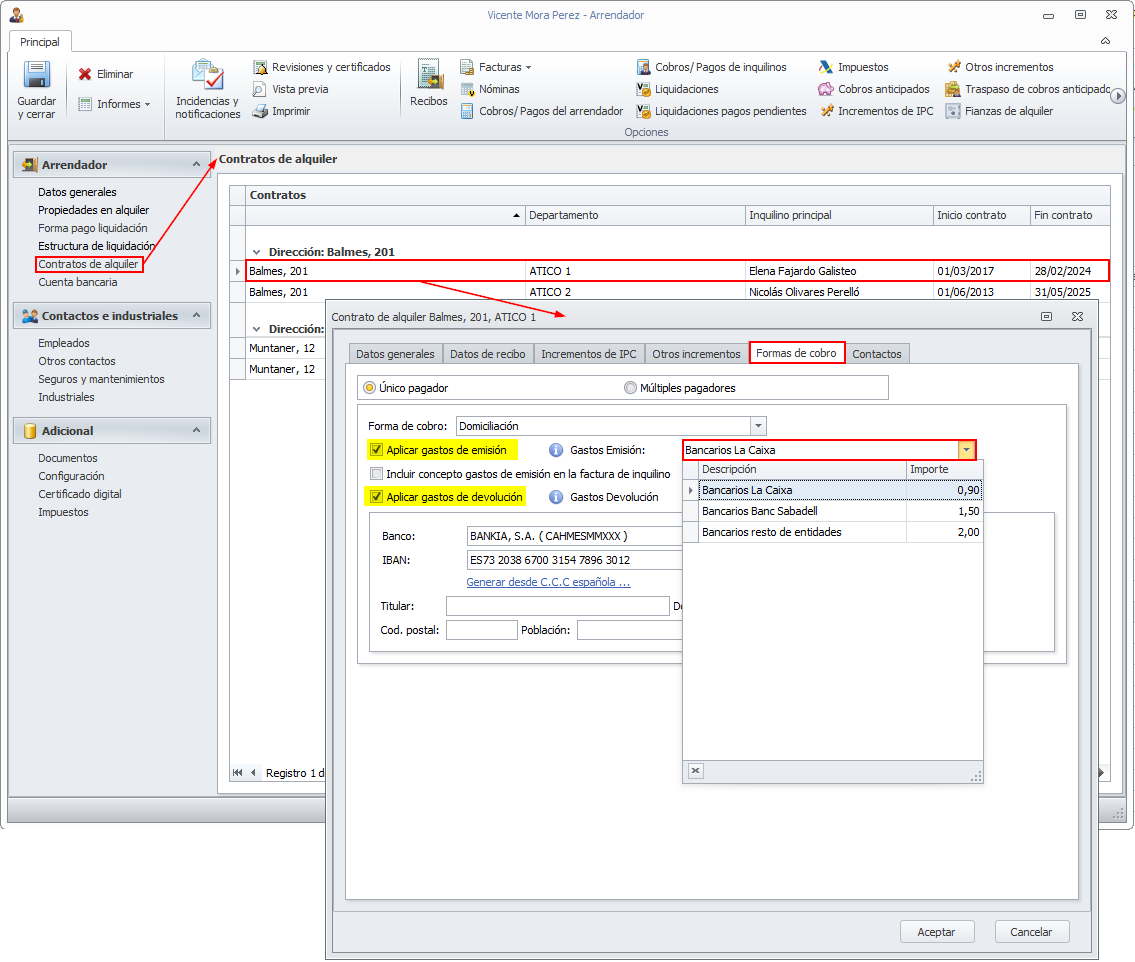Collapse the Adicional sidebar group
This screenshot has height=962, width=1135.
196,431
